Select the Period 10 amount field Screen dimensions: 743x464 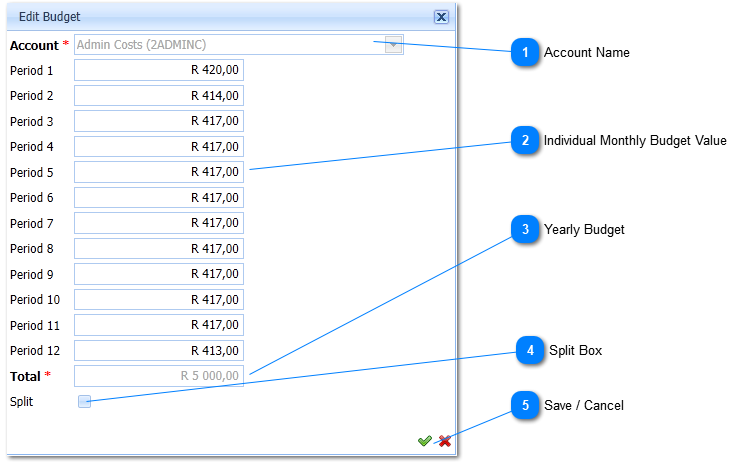click(159, 300)
